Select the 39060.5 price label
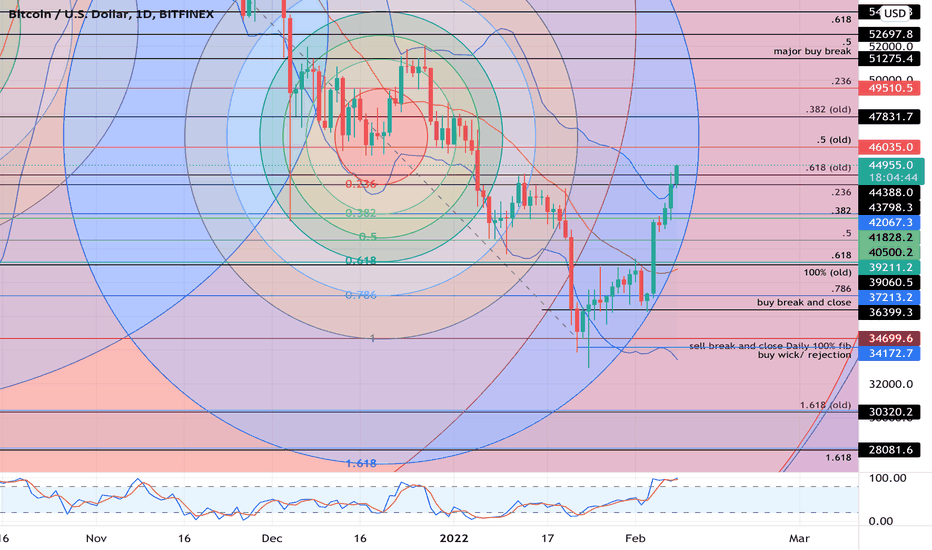Viewport: 932px width, 550px height. coord(890,282)
